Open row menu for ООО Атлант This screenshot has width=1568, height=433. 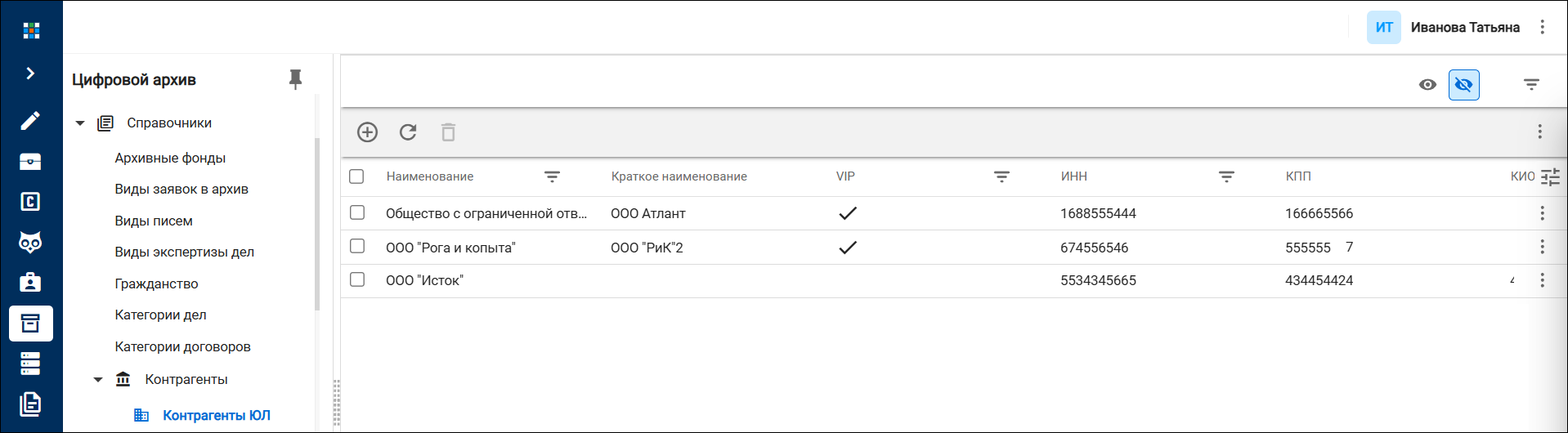(1542, 213)
